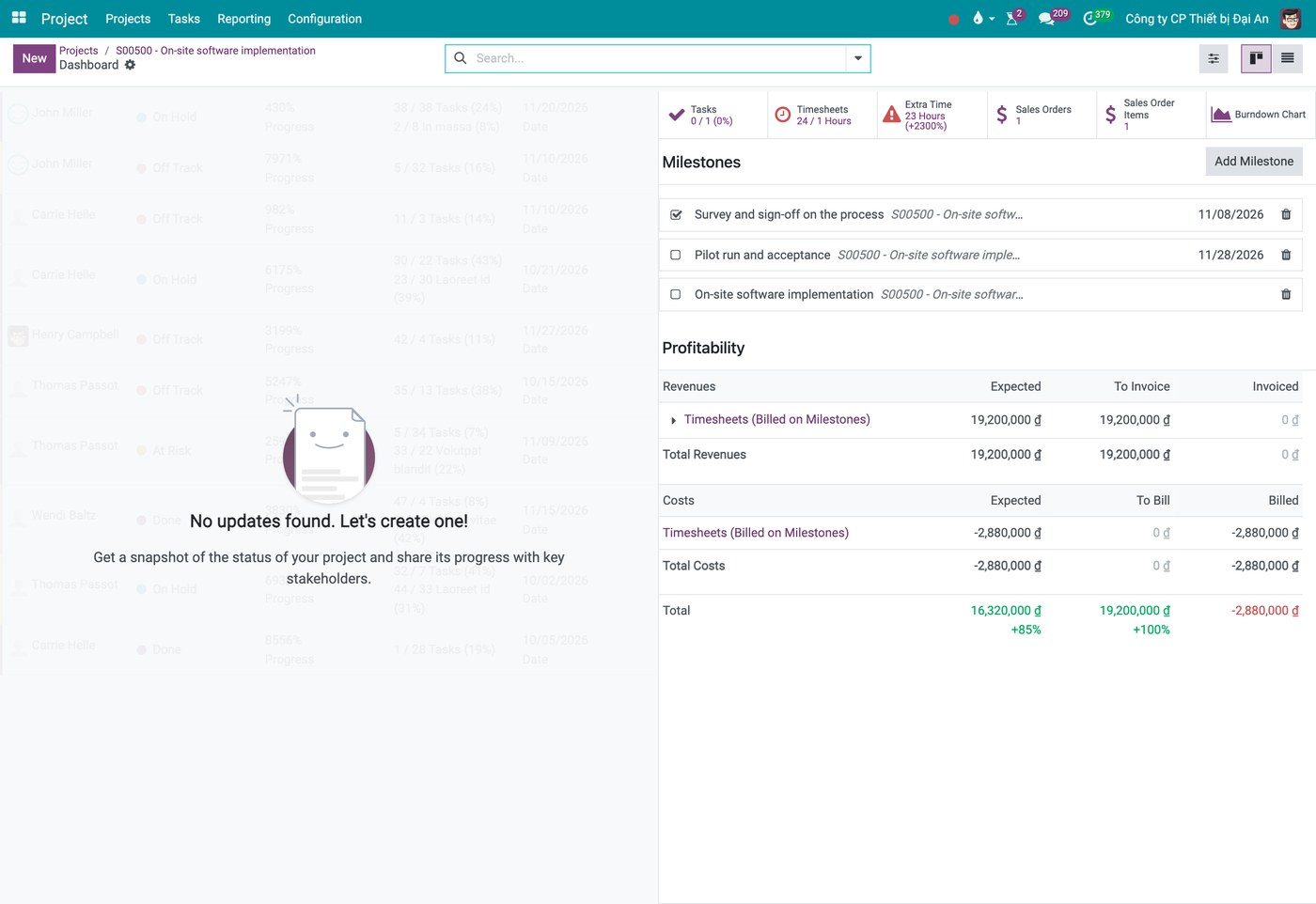Click Add Milestone button
Screen dimensions: 1316x904
(1254, 162)
